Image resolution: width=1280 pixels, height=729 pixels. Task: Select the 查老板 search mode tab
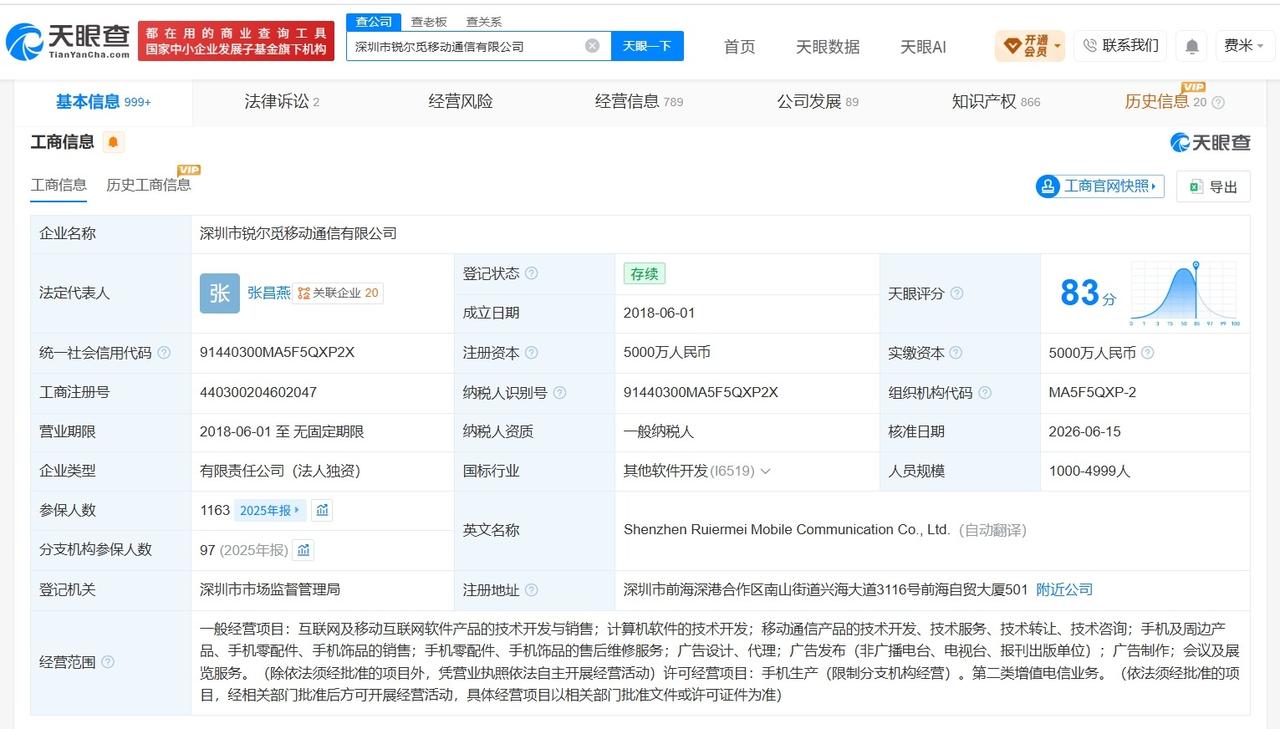[429, 22]
